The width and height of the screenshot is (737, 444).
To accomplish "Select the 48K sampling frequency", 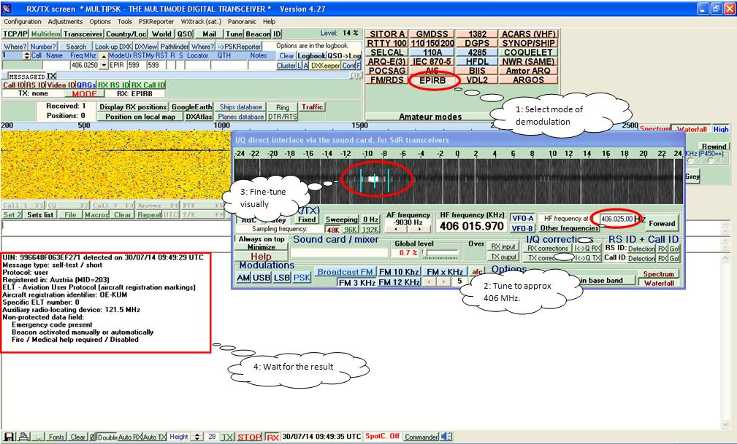I will click(333, 229).
